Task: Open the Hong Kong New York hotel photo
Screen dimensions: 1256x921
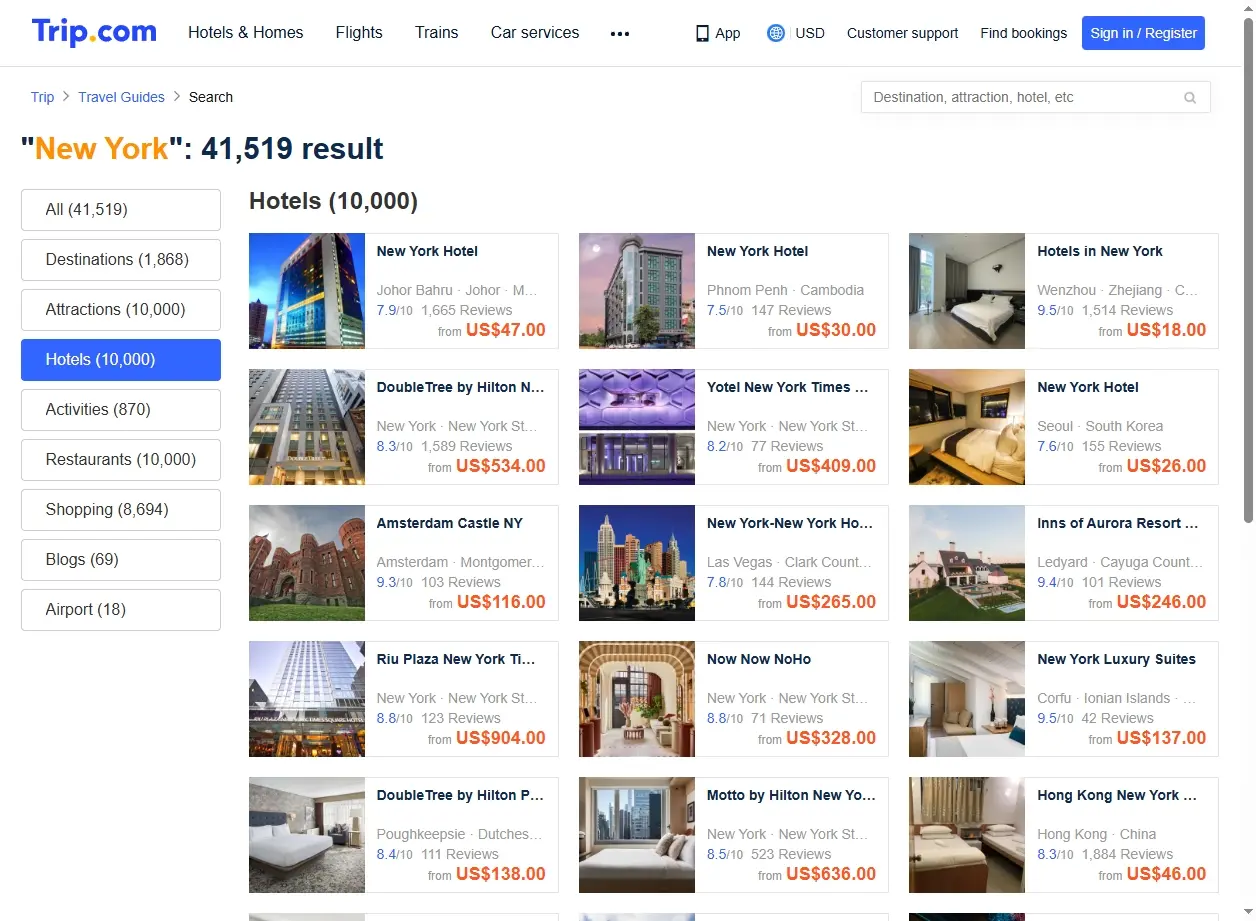Action: 967,835
